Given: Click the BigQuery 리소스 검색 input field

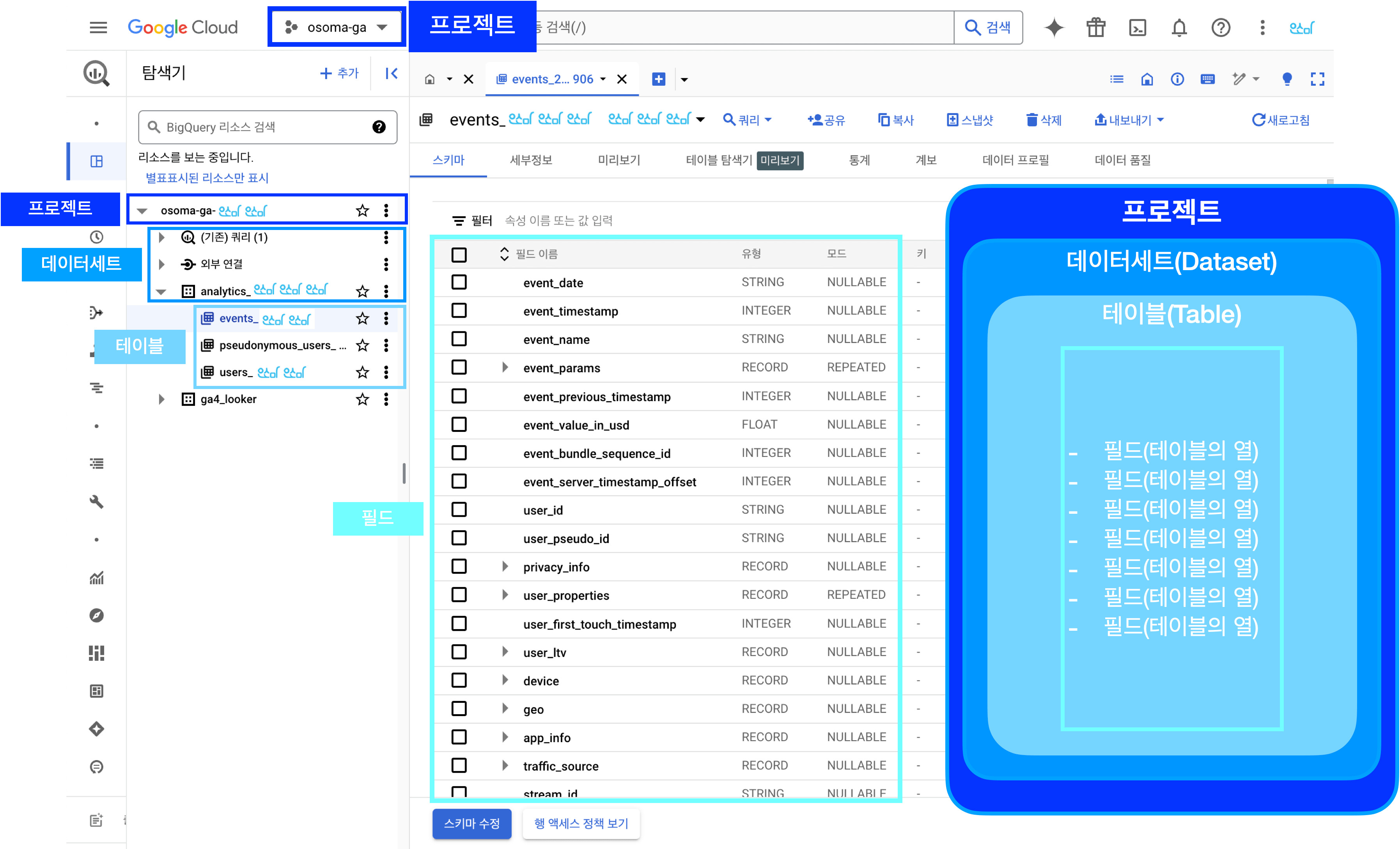Looking at the screenshot, I should tap(267, 127).
